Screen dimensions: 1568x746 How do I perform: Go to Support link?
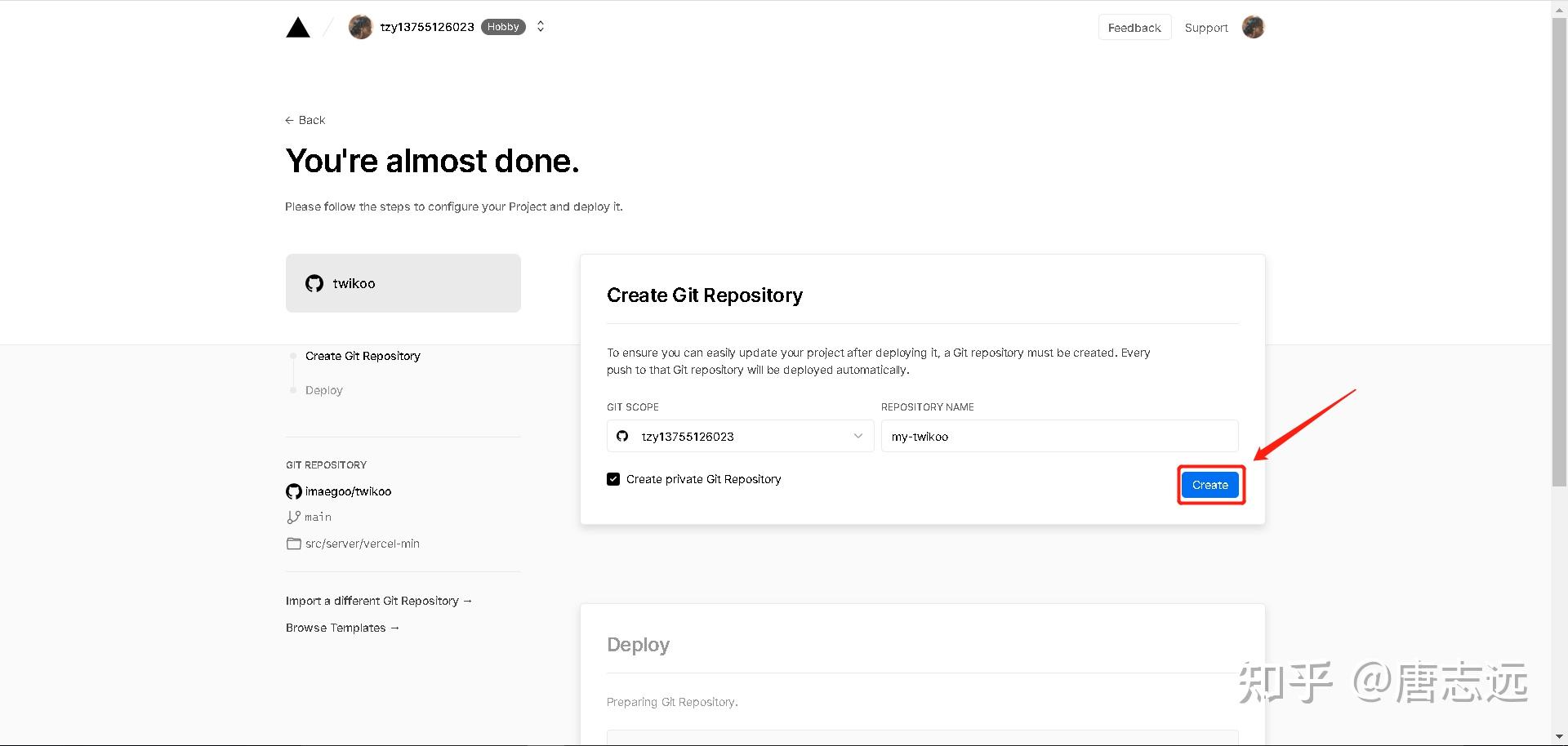pos(1206,28)
